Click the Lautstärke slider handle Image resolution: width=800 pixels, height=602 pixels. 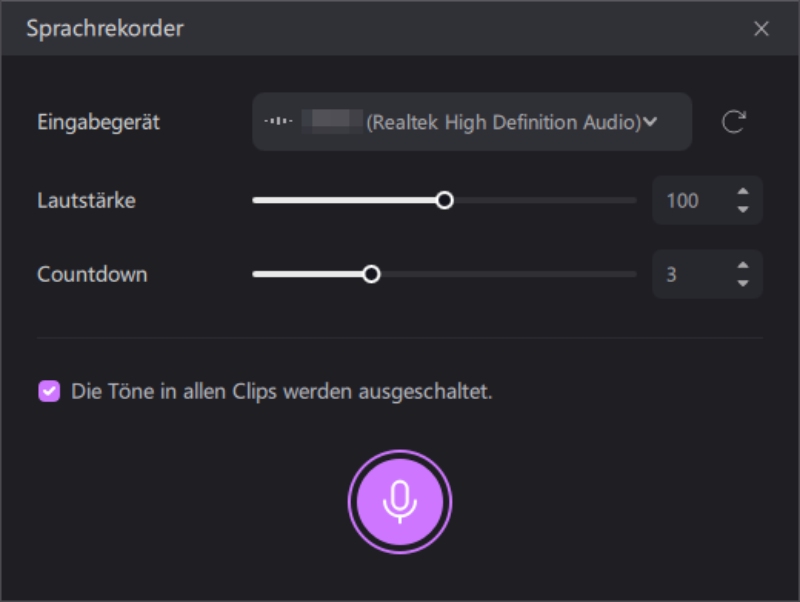pyautogui.click(x=445, y=200)
